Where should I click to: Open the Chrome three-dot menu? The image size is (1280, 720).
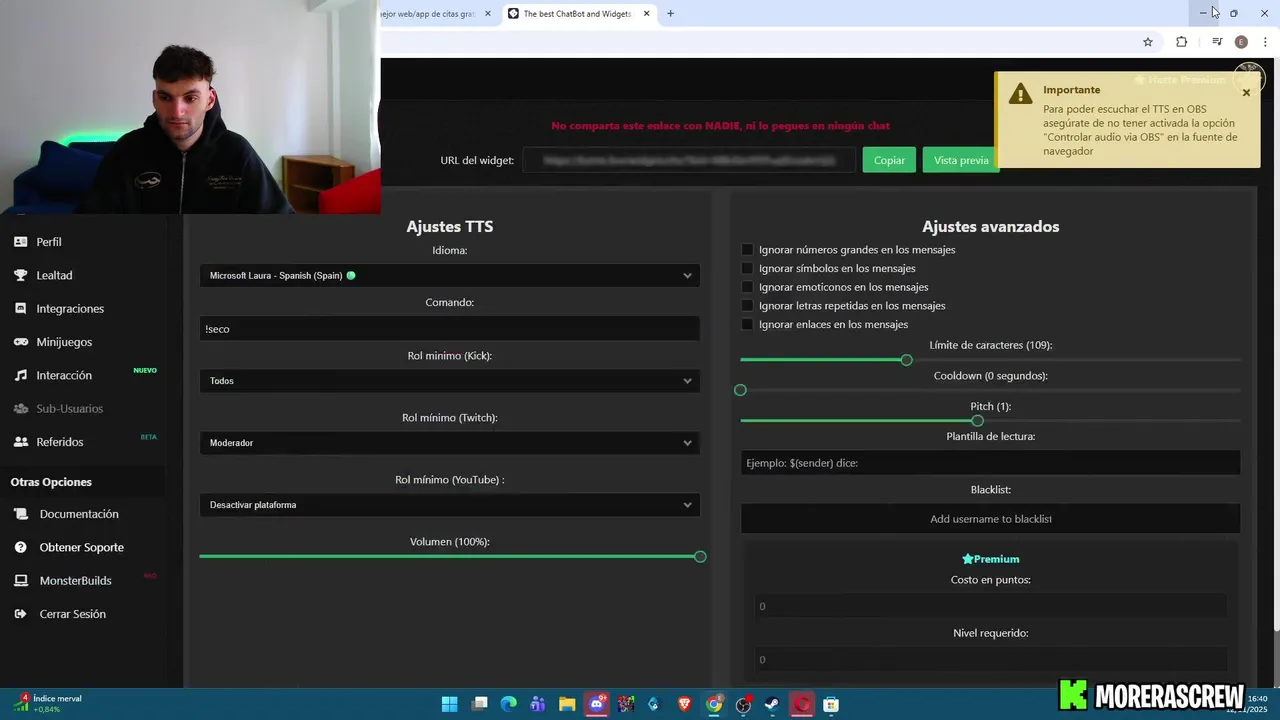1266,42
